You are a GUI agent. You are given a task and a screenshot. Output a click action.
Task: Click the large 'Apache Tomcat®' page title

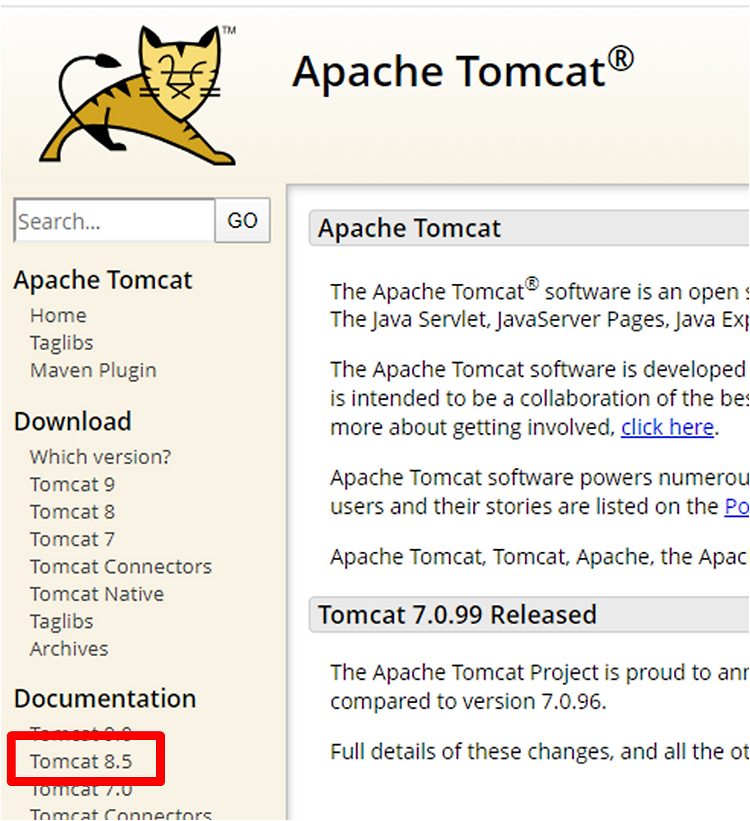pyautogui.click(x=463, y=70)
